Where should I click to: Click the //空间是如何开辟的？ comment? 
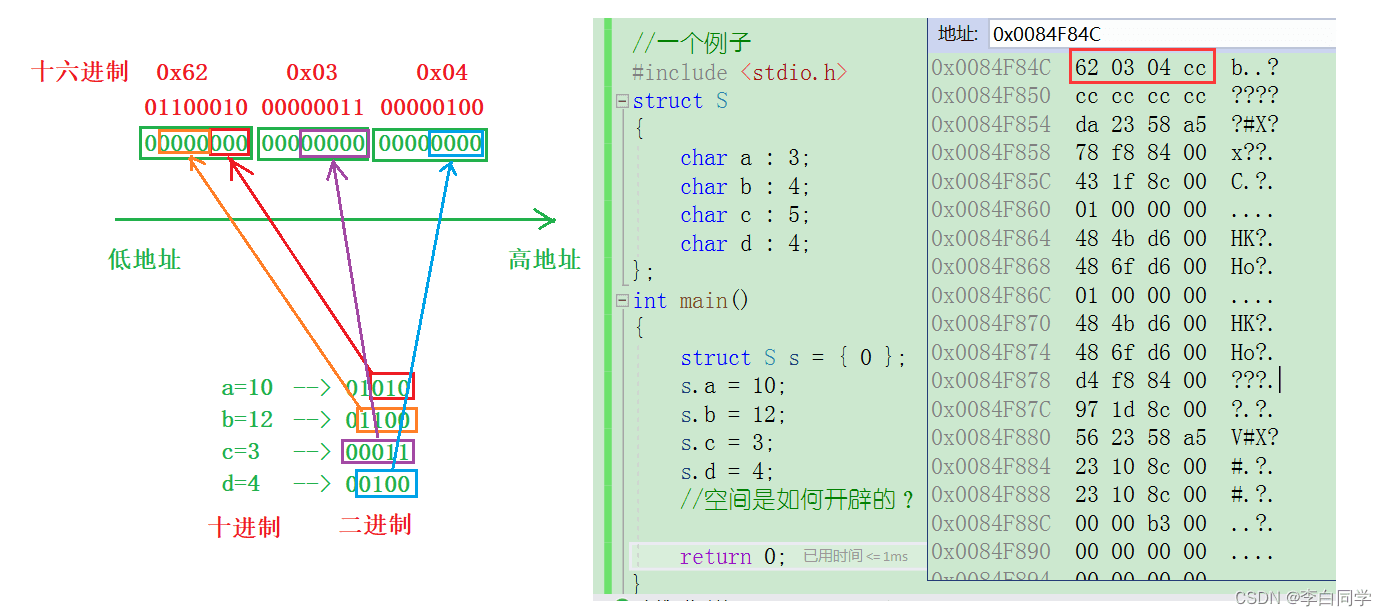[x=798, y=499]
